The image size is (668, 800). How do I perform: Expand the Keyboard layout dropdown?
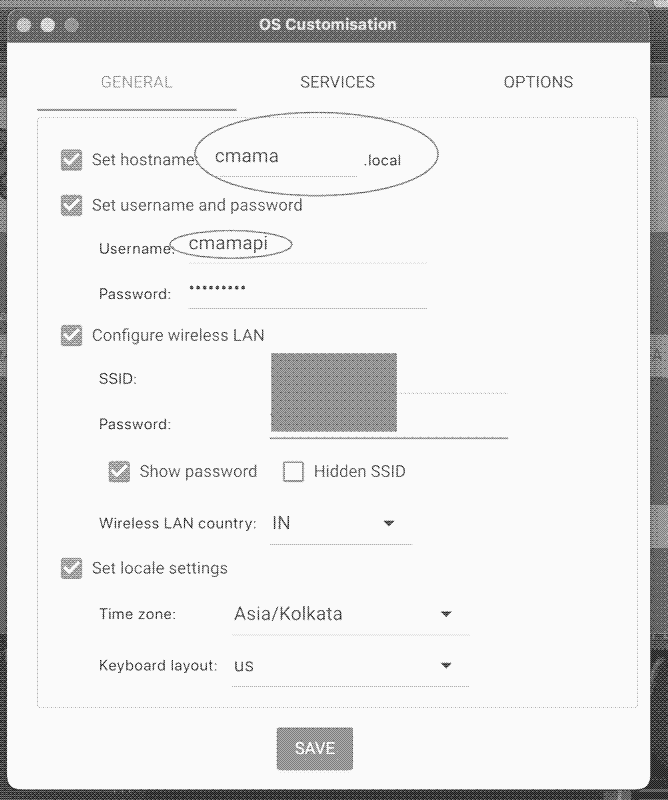tap(350, 665)
